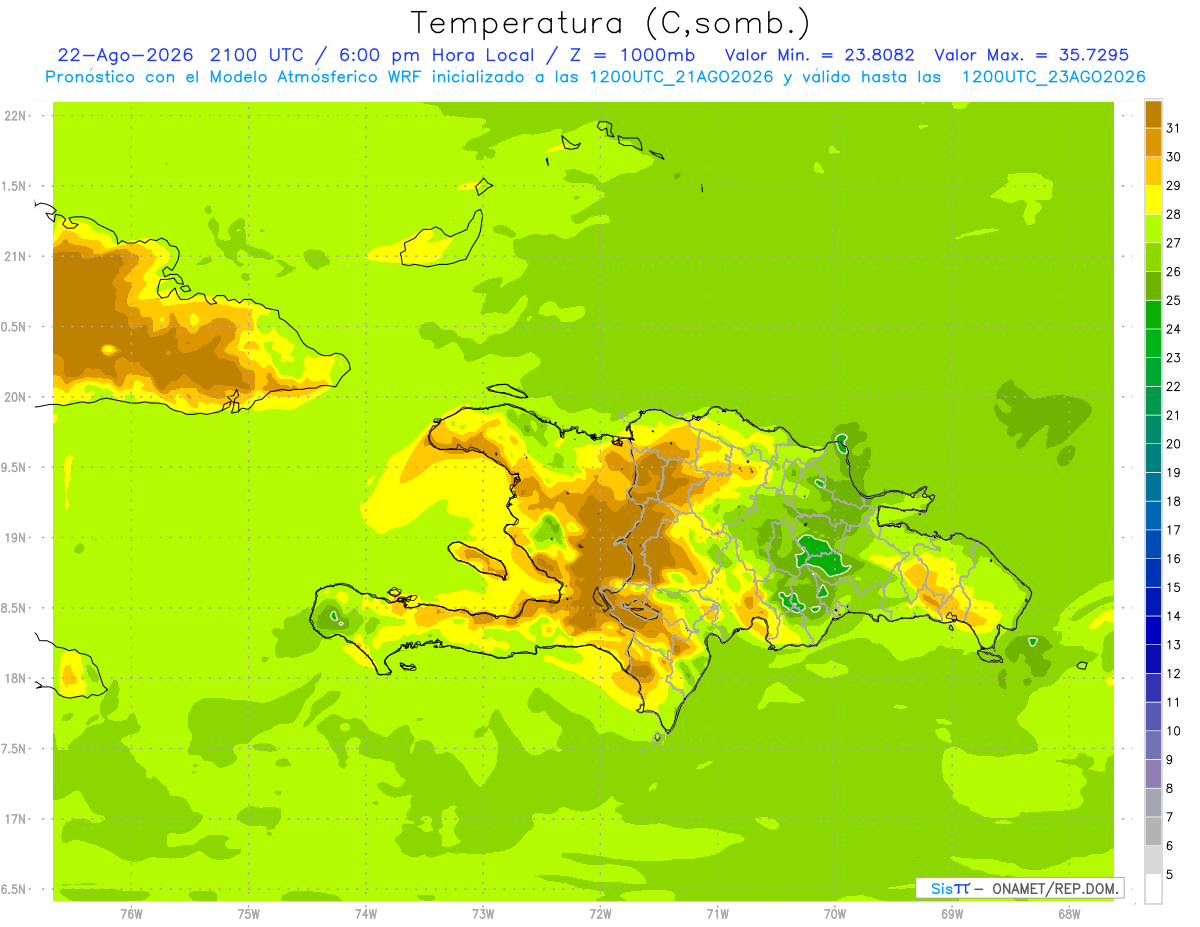Pick the gray swatch between legend values 6 and 7
Viewport: 1200px width, 927px height.
click(x=1153, y=831)
